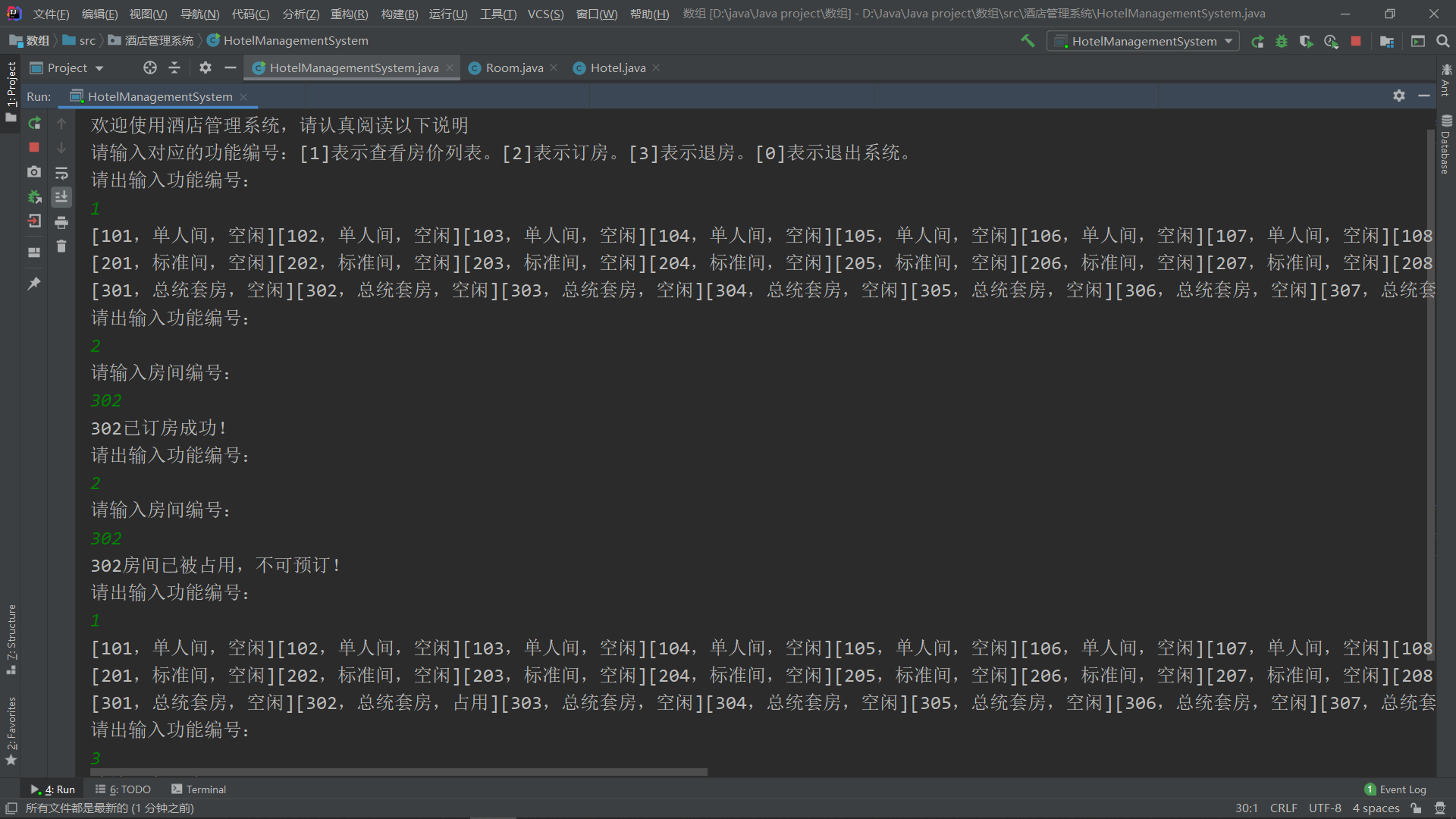This screenshot has height=819, width=1456.
Task: Select the HotelManagementSystem.java editor tab
Action: pos(353,68)
